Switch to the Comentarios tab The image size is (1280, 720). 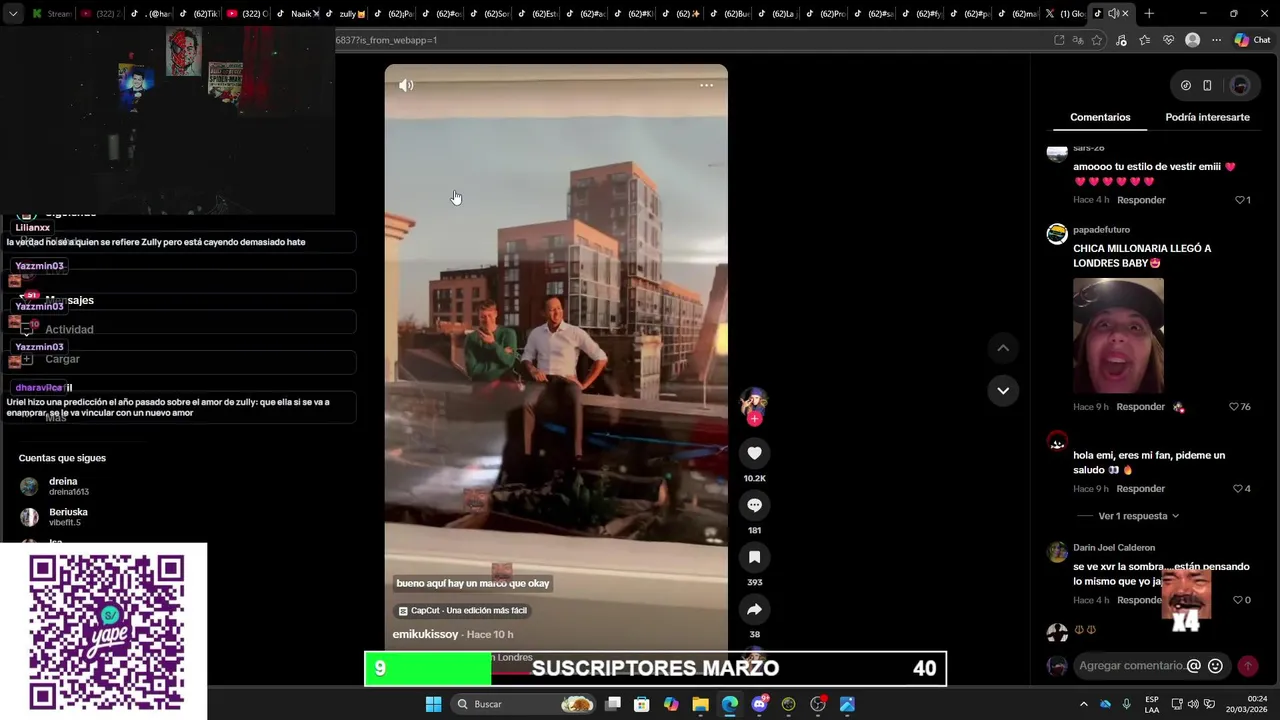[x=1100, y=117]
